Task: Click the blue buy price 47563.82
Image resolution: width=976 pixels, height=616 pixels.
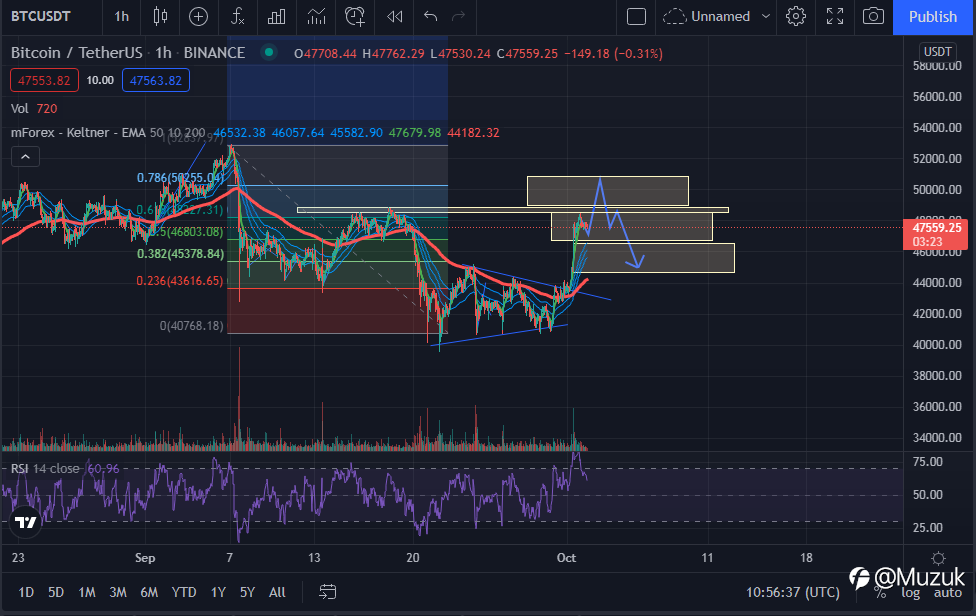Action: point(156,80)
